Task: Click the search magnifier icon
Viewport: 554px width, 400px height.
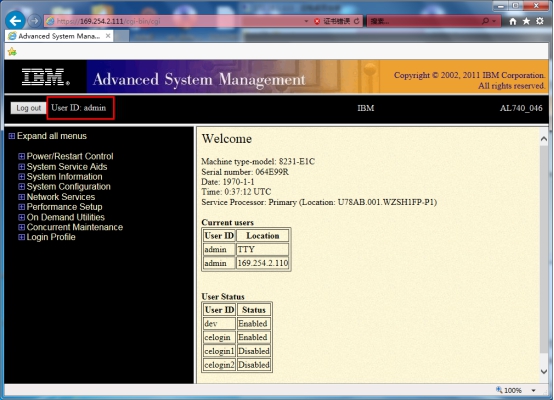Action: pyautogui.click(x=485, y=21)
